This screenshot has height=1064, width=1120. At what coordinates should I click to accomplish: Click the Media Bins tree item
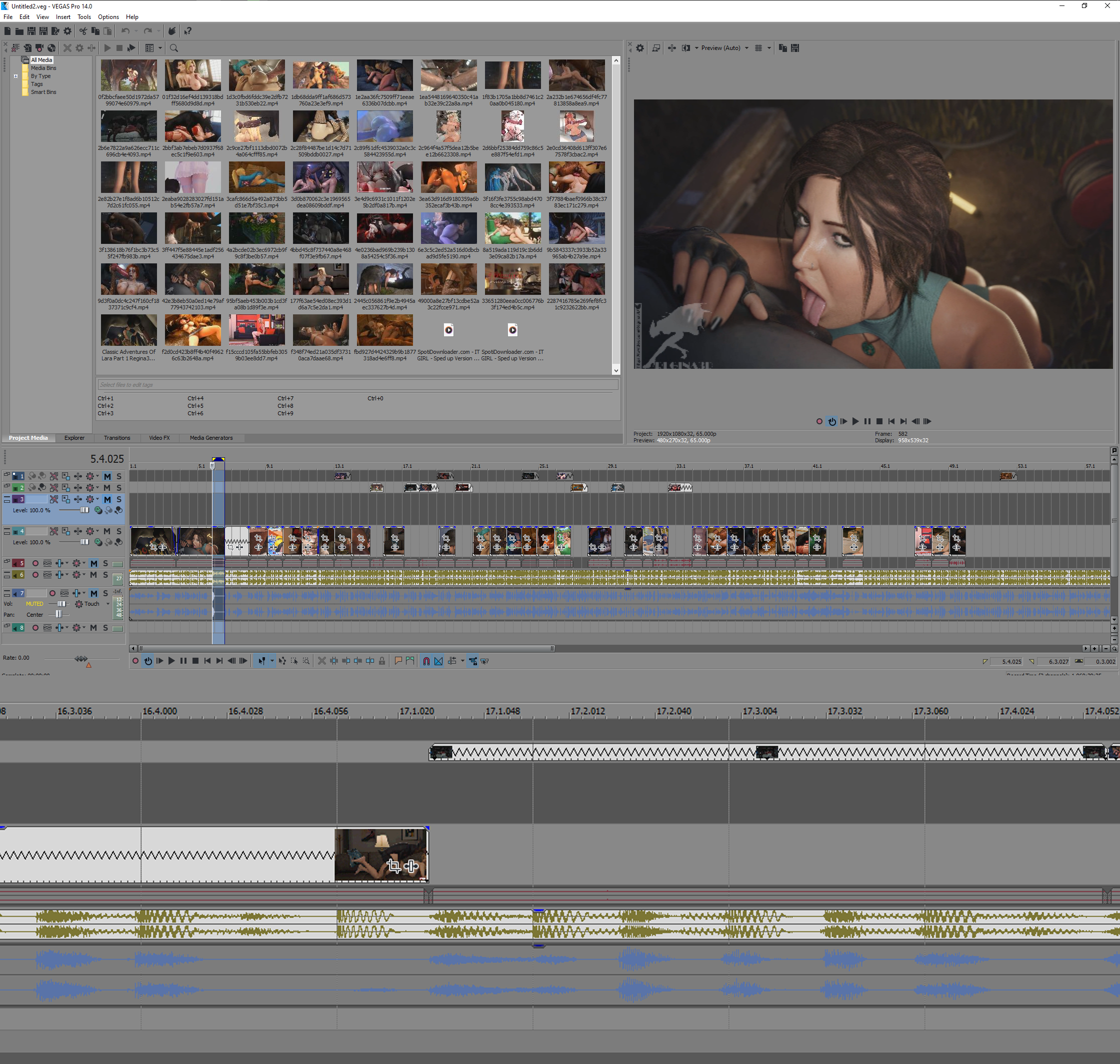coord(43,68)
